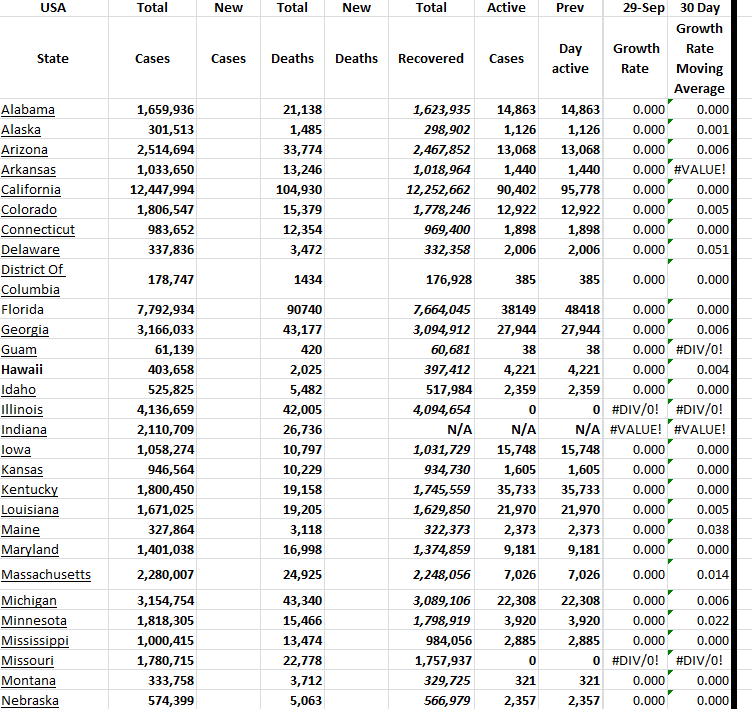Image resolution: width=752 pixels, height=709 pixels.
Task: Select Florida total cases cell 7,792,934
Action: [x=165, y=310]
